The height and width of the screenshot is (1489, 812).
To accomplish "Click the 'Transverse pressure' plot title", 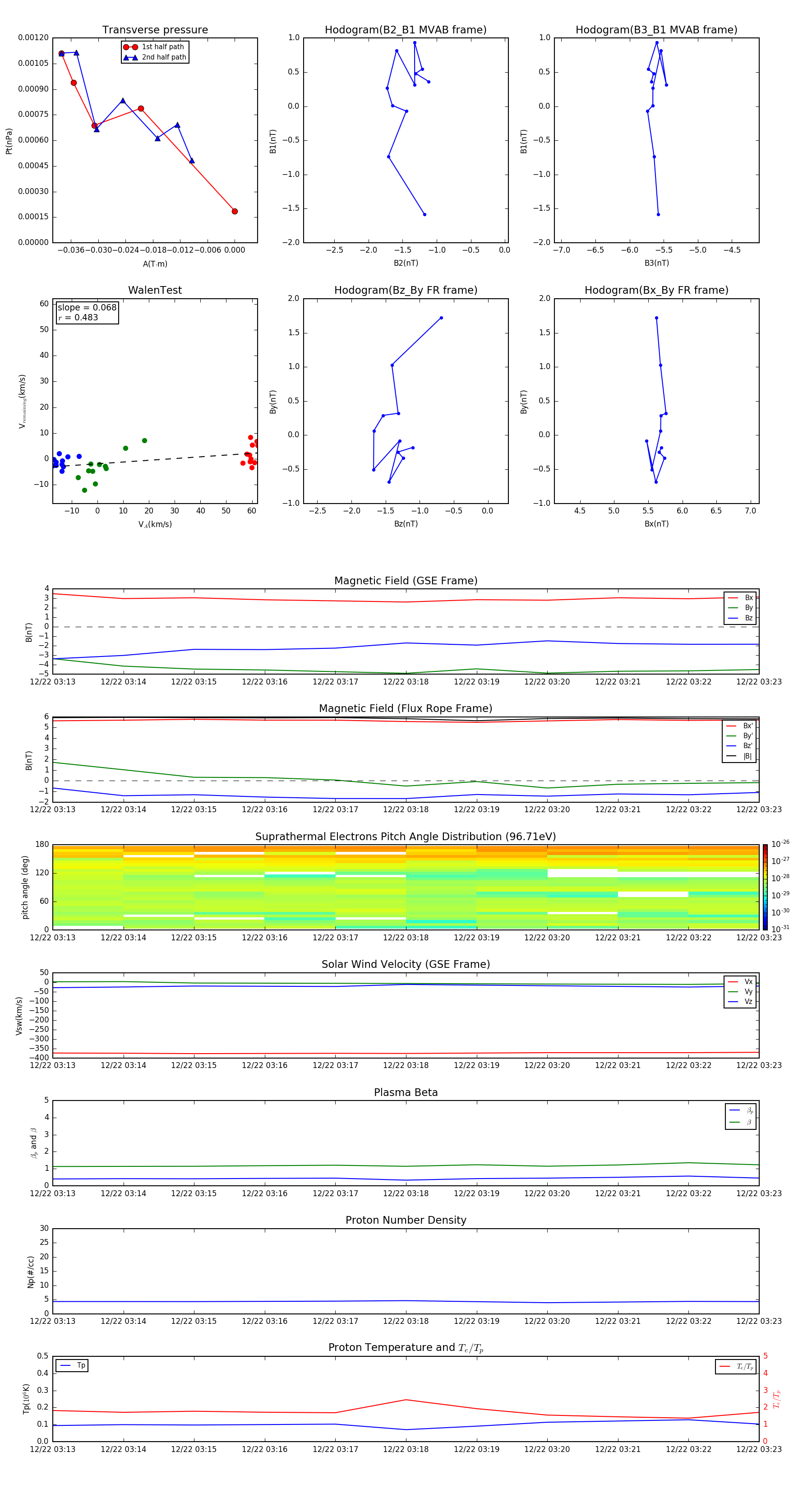I will tap(155, 30).
